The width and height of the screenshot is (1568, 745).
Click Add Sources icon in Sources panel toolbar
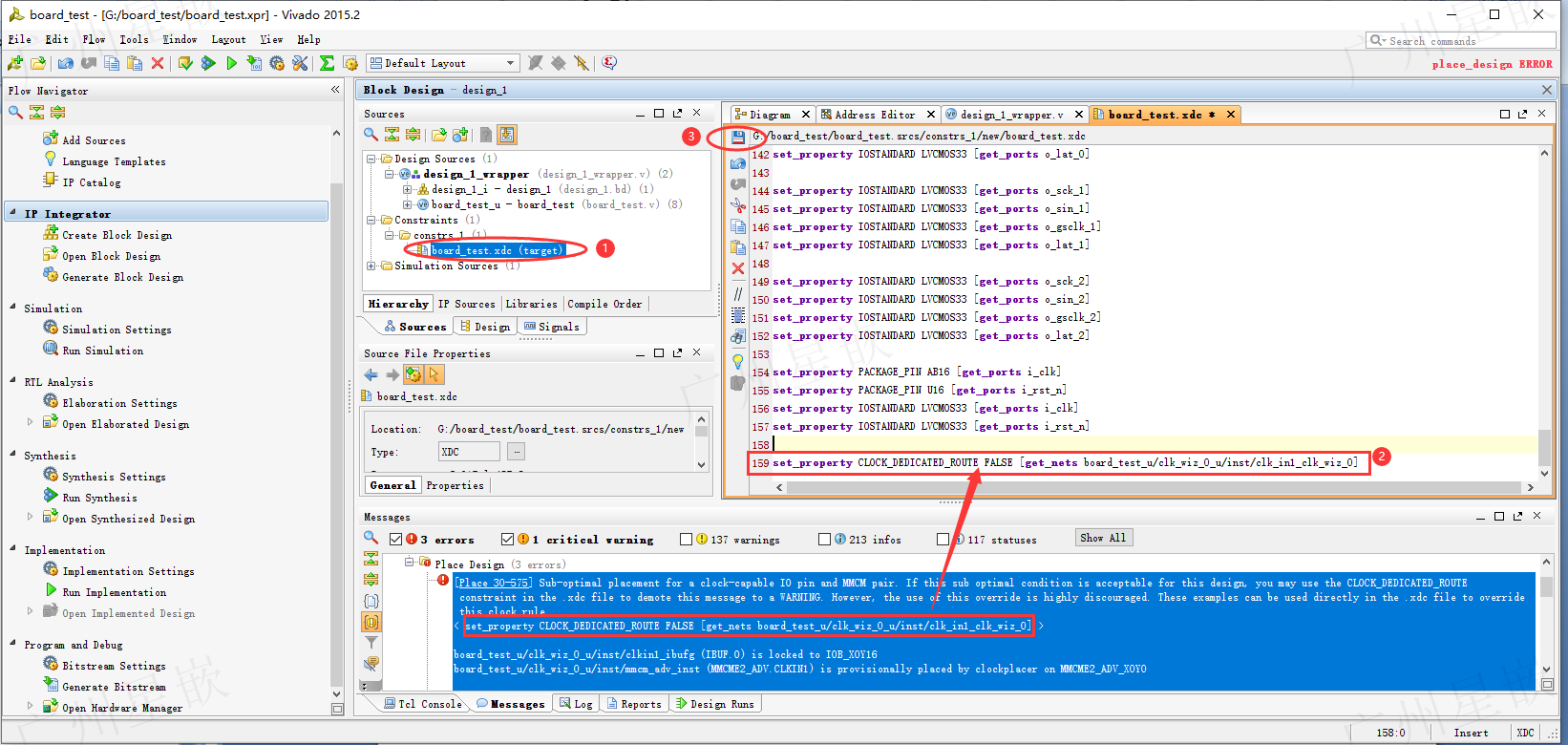click(x=461, y=135)
